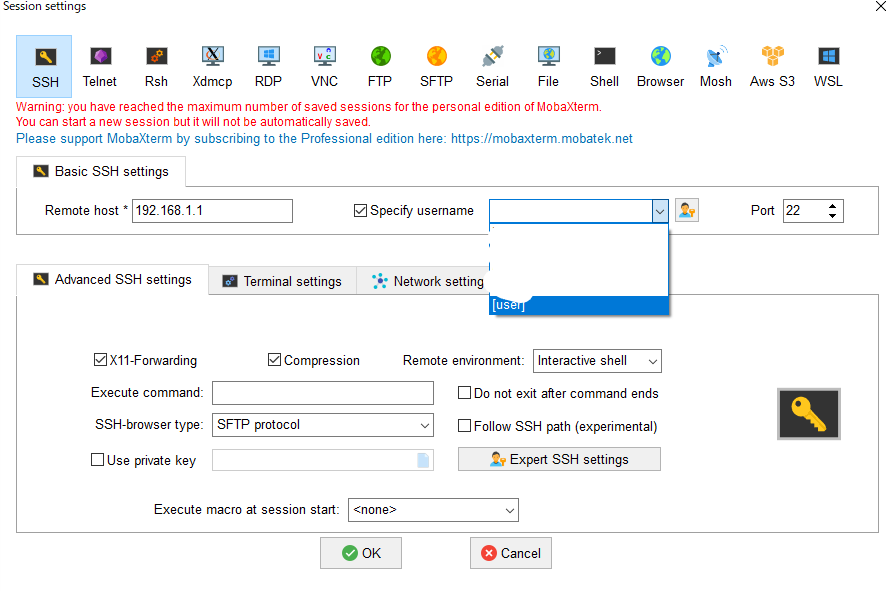The height and width of the screenshot is (591, 891).
Task: Cancel the session settings dialog
Action: click(511, 553)
